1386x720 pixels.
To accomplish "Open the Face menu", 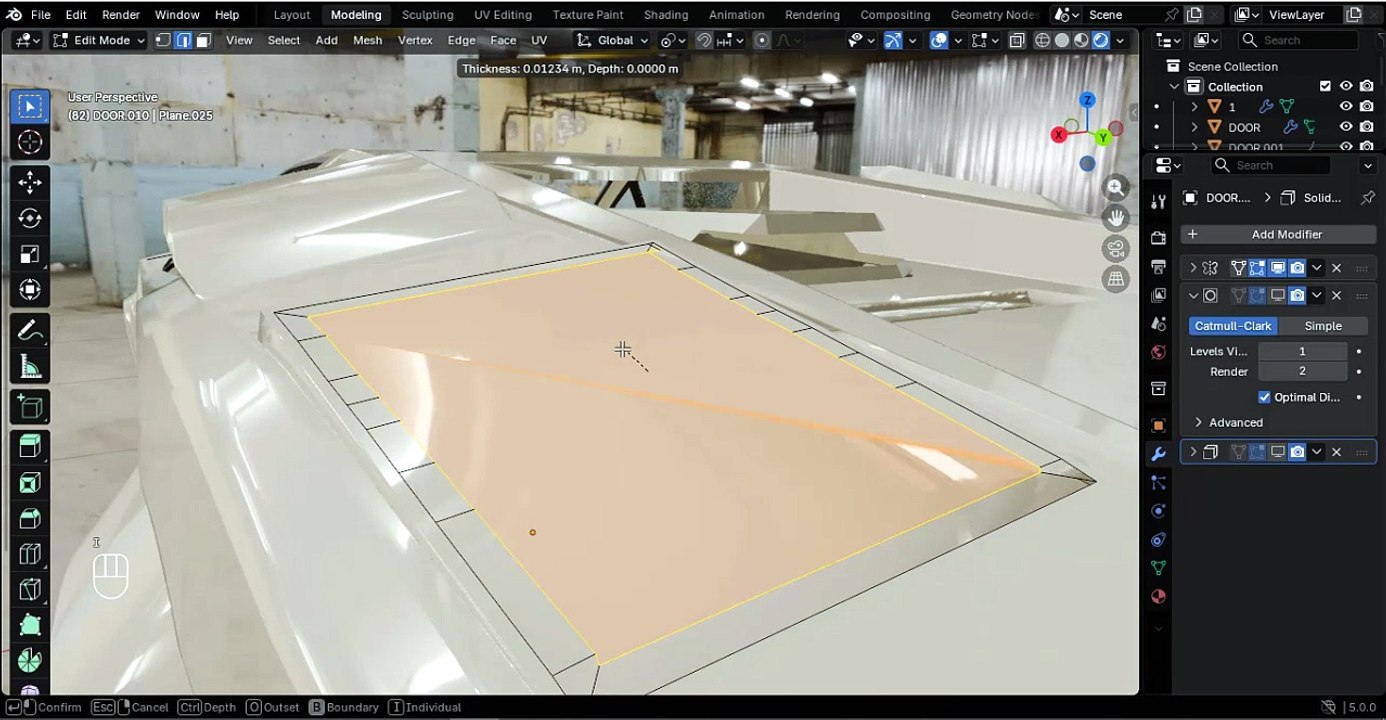I will (x=503, y=40).
